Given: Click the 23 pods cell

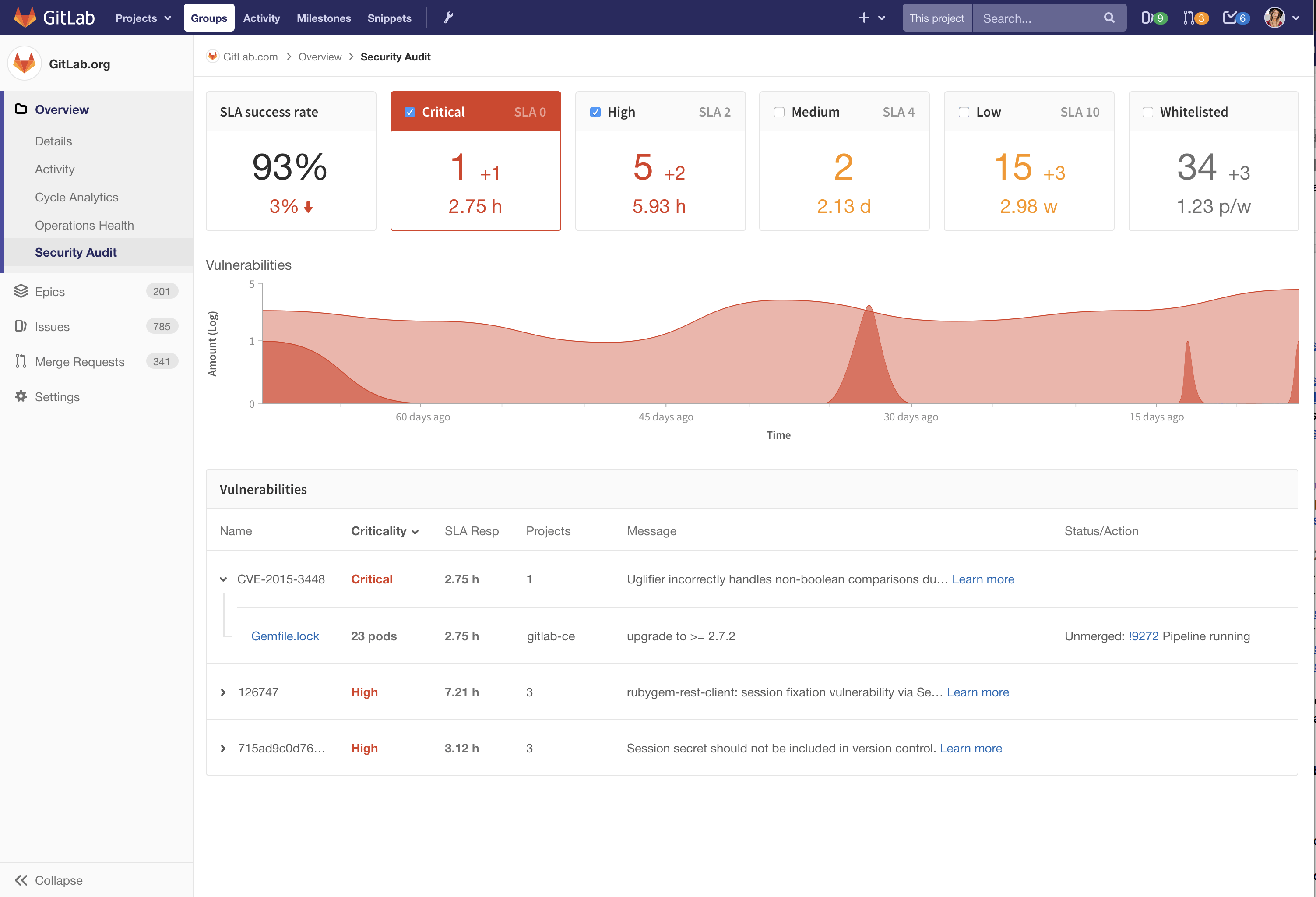Looking at the screenshot, I should click(x=374, y=636).
